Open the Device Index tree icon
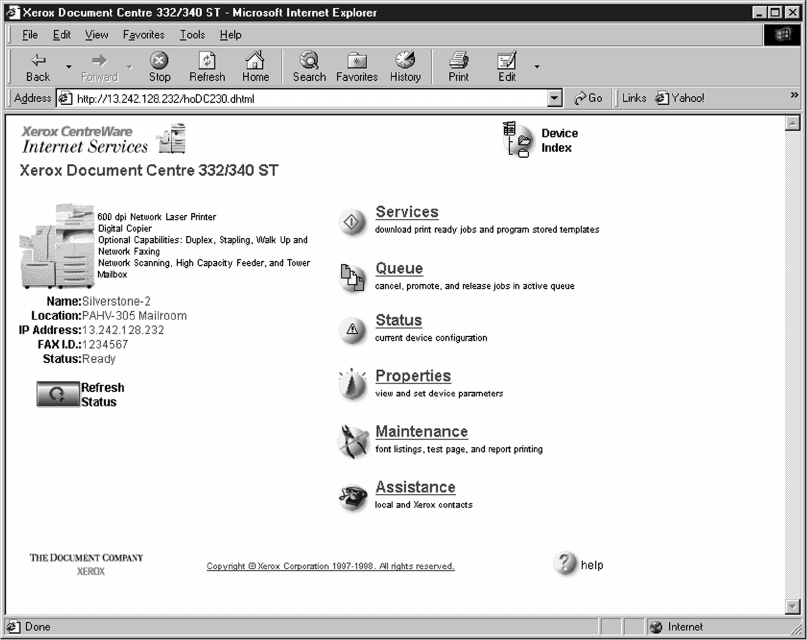The image size is (807, 640). 518,139
